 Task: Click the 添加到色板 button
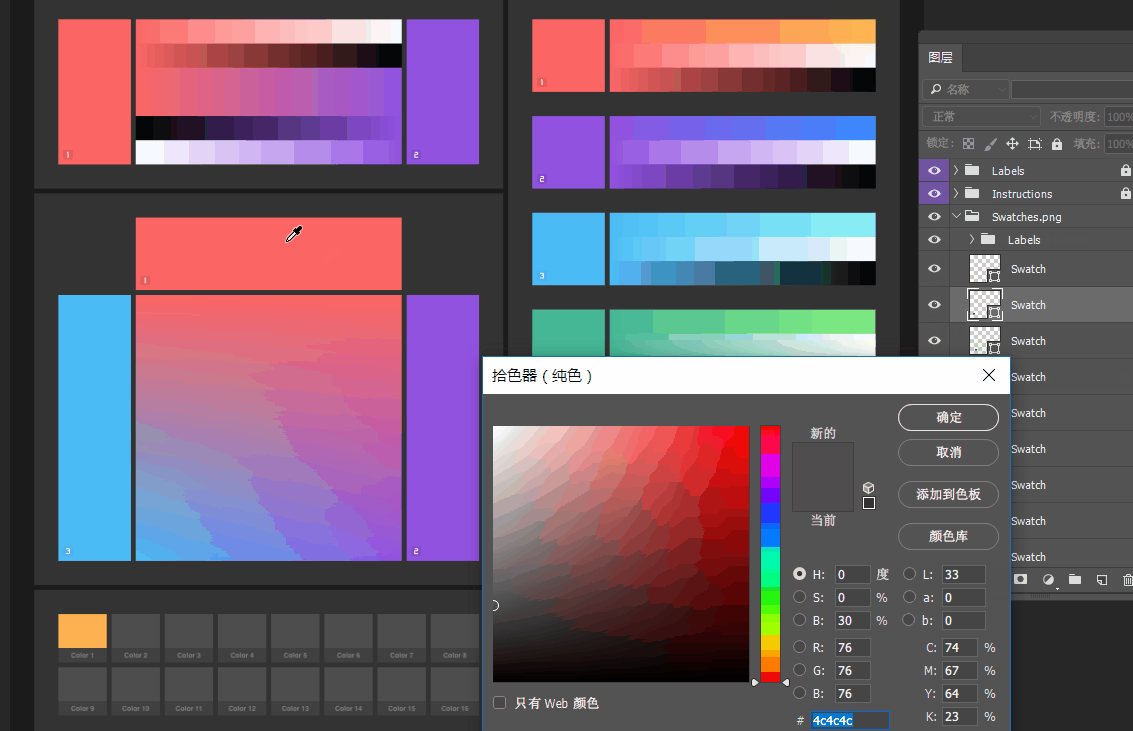click(x=948, y=494)
